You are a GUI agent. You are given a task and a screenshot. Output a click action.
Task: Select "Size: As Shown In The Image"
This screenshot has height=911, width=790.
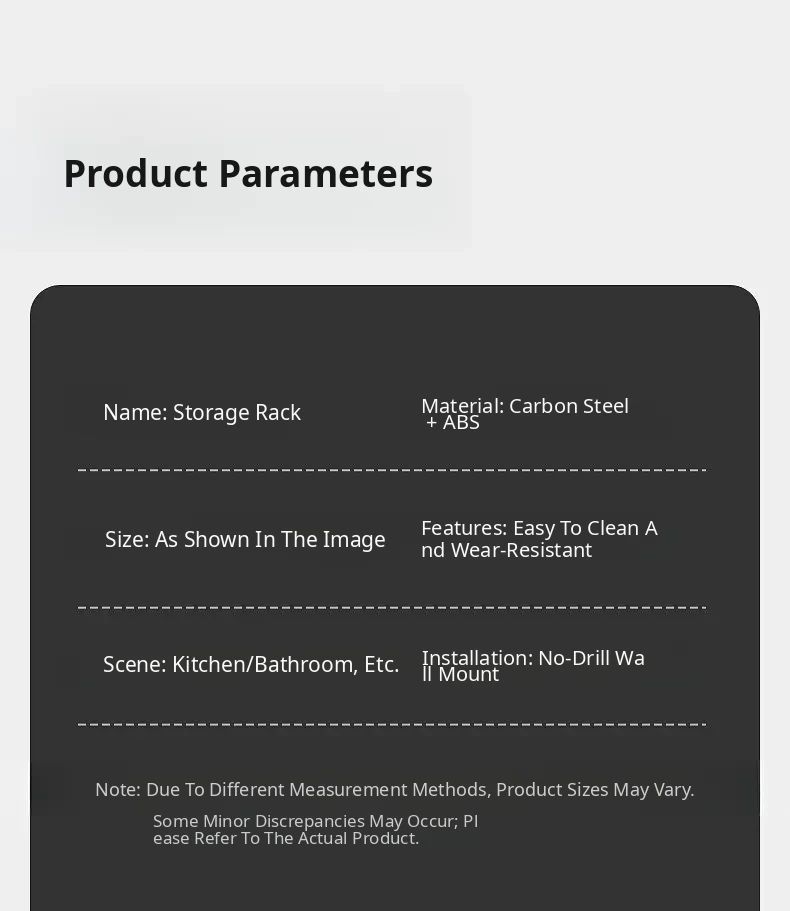(245, 540)
